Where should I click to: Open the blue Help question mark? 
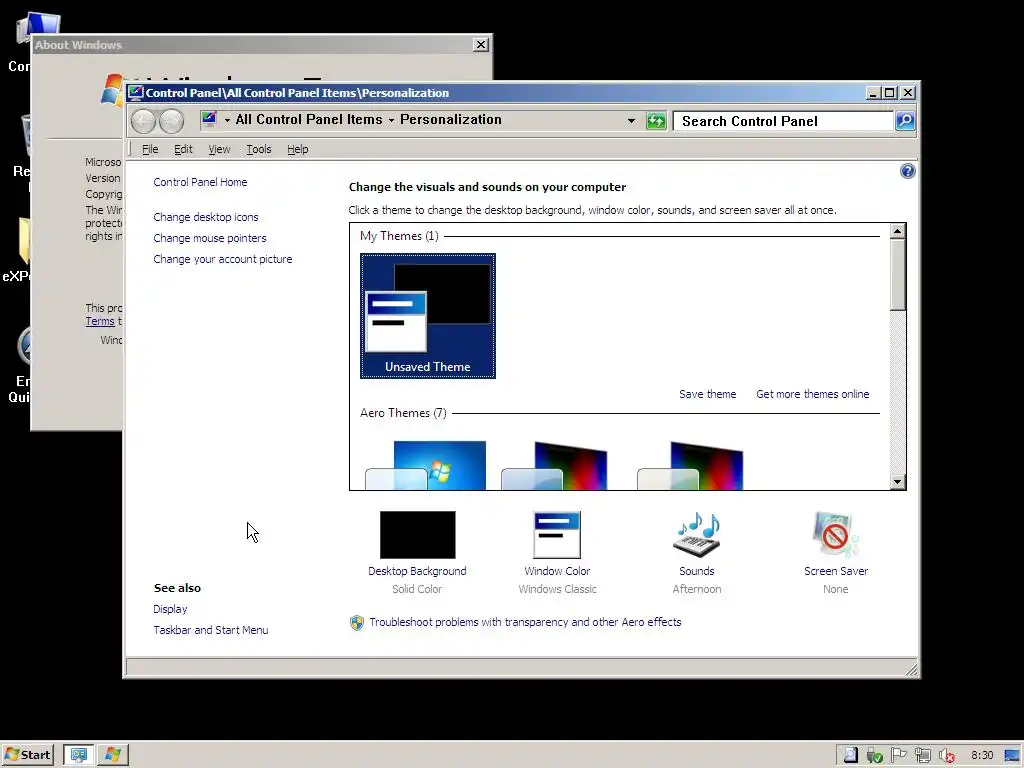tap(907, 171)
